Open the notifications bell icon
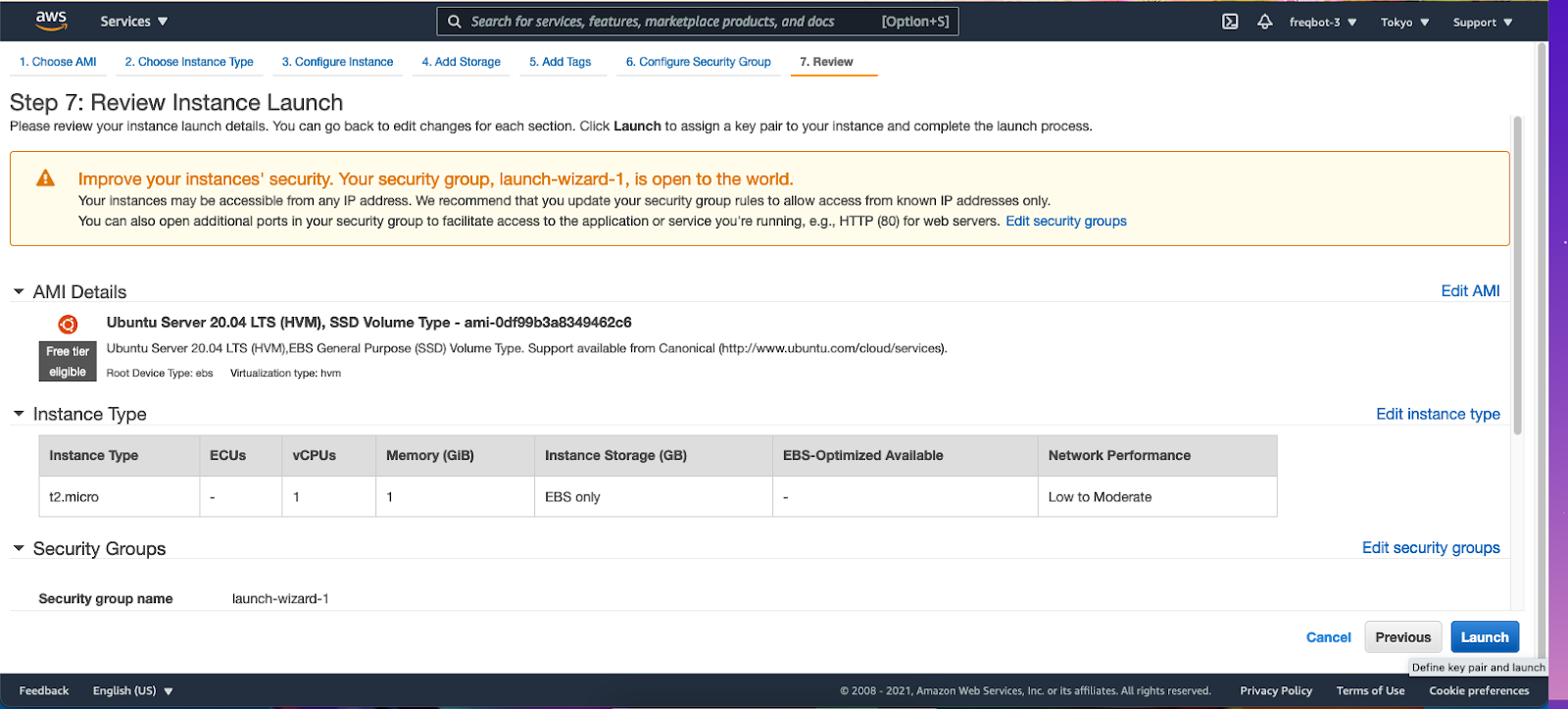1568x709 pixels. pyautogui.click(x=1265, y=22)
